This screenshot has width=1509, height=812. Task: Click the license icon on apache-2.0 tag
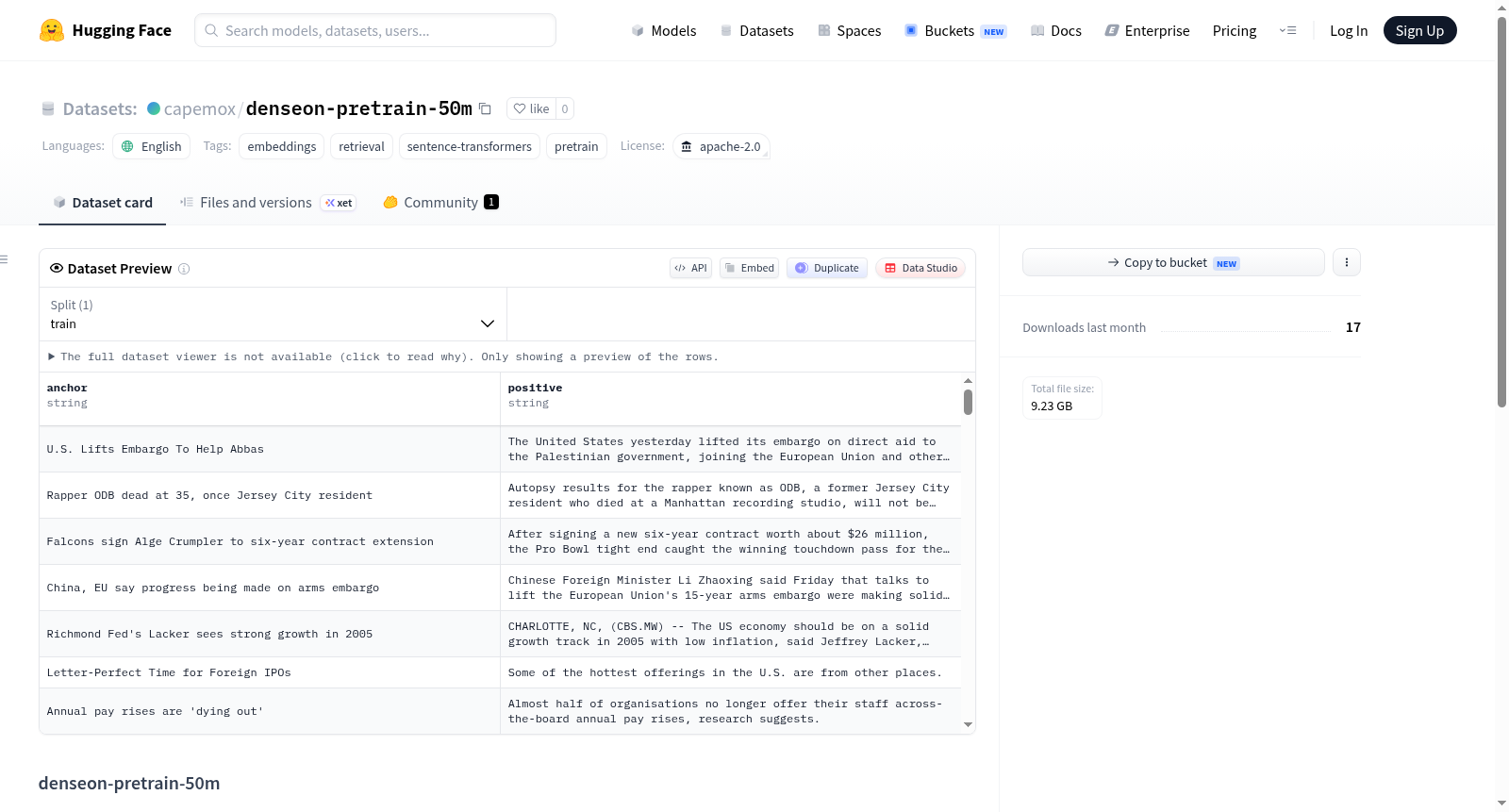[687, 146]
